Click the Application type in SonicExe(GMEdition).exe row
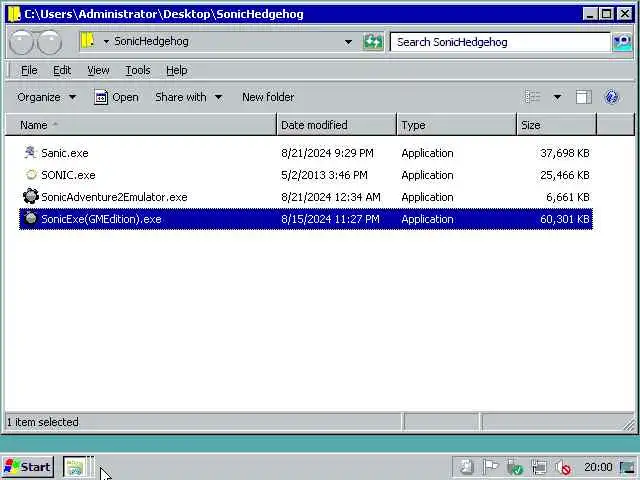Viewport: 640px width, 480px height. (x=427, y=219)
